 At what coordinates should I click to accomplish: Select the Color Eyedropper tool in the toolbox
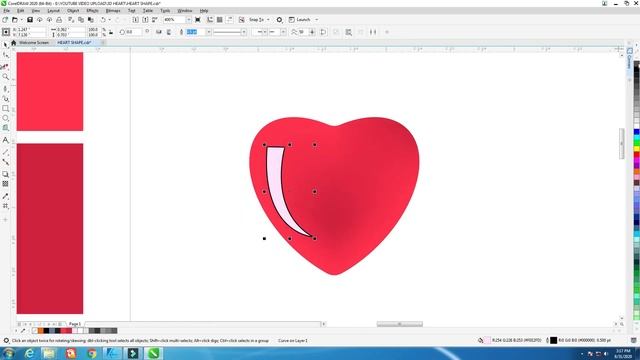coord(5,196)
